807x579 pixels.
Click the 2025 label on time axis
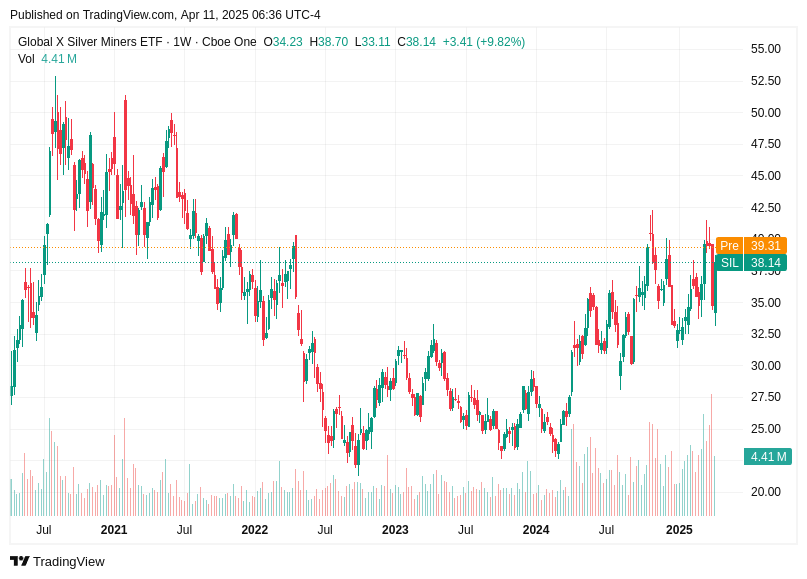pos(679,530)
